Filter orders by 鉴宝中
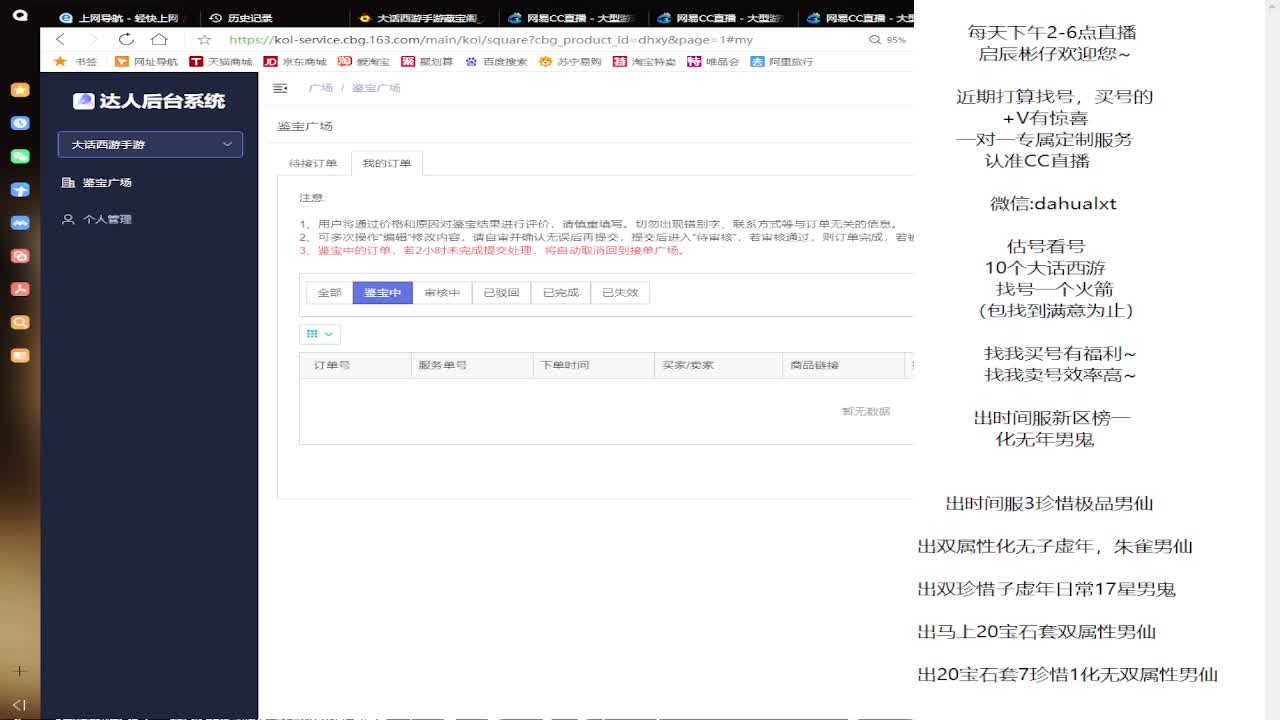Viewport: 1280px width, 720px height. click(382, 293)
